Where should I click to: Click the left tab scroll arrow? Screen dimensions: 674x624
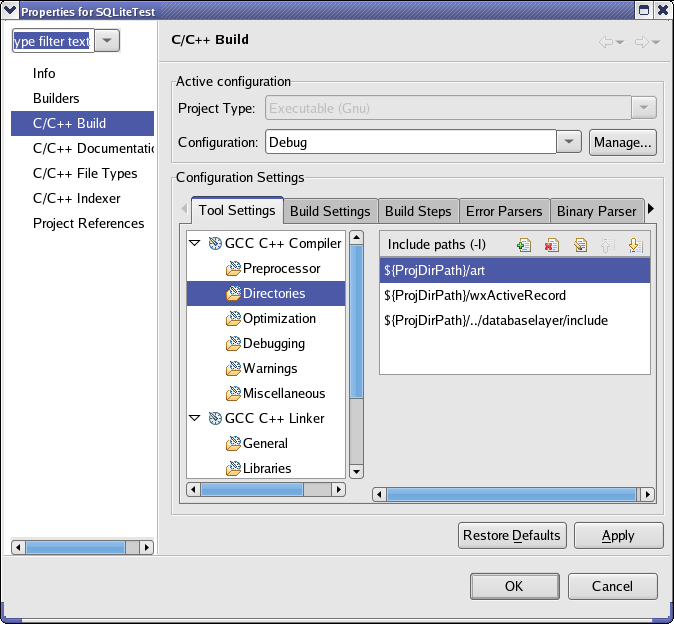(x=184, y=209)
